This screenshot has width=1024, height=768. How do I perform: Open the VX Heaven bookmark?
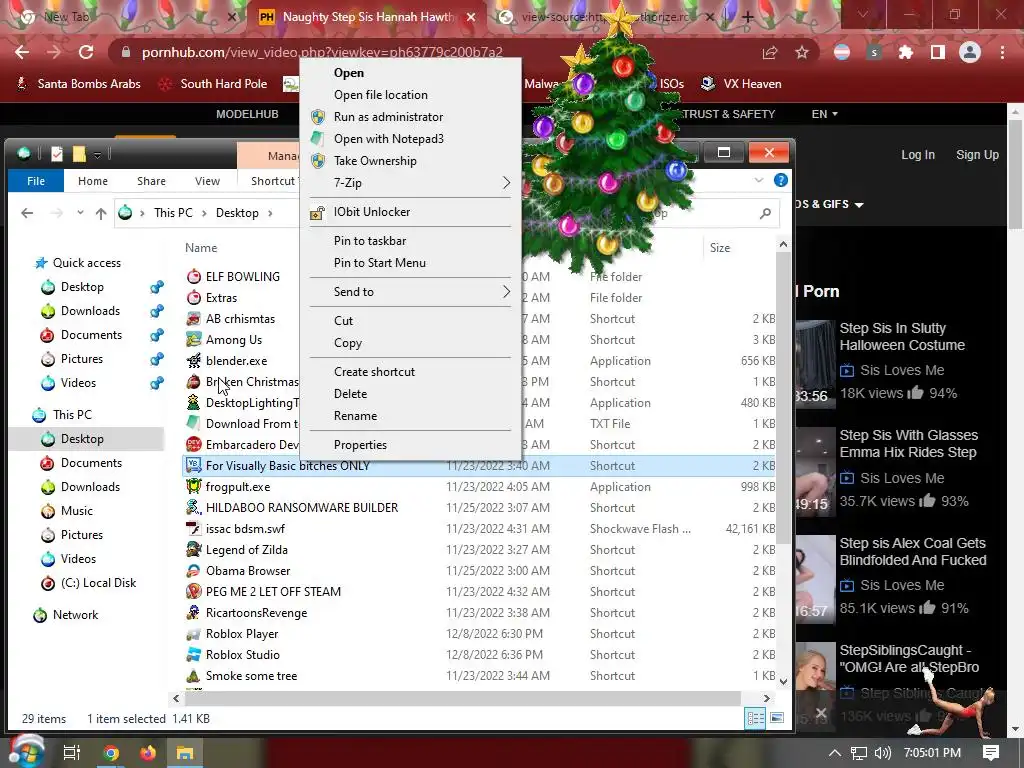[x=741, y=84]
